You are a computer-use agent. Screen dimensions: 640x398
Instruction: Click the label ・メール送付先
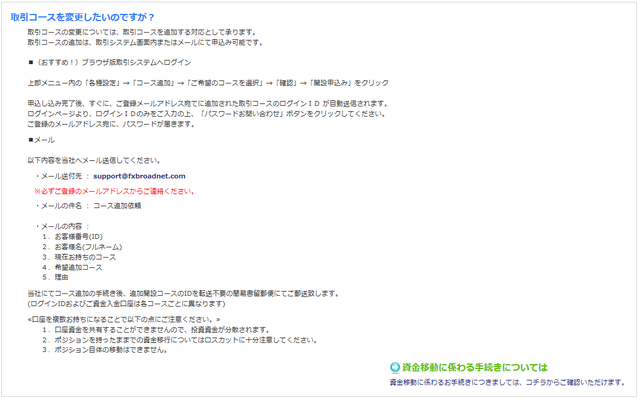[58, 176]
